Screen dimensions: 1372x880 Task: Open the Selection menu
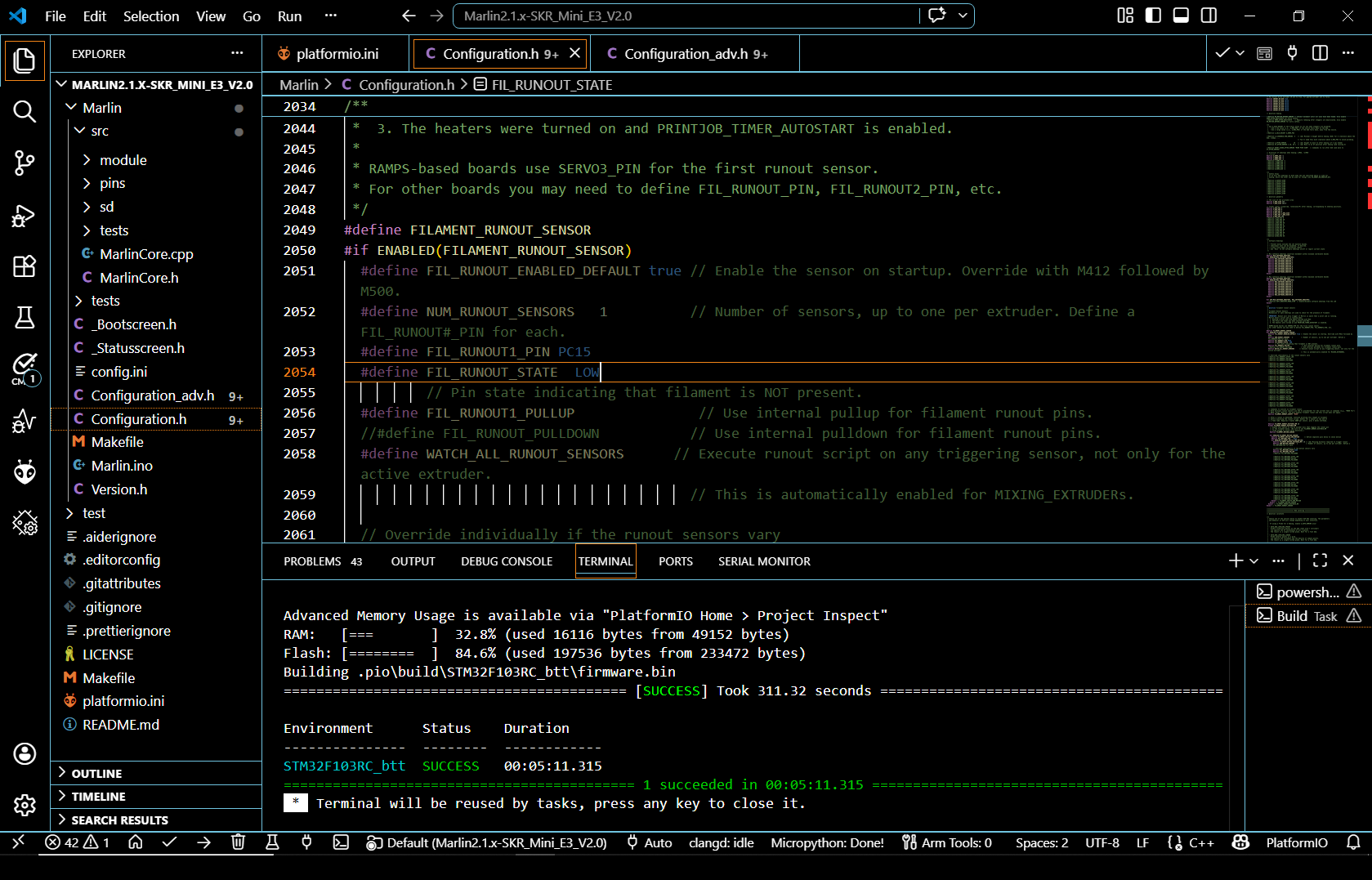[x=150, y=16]
